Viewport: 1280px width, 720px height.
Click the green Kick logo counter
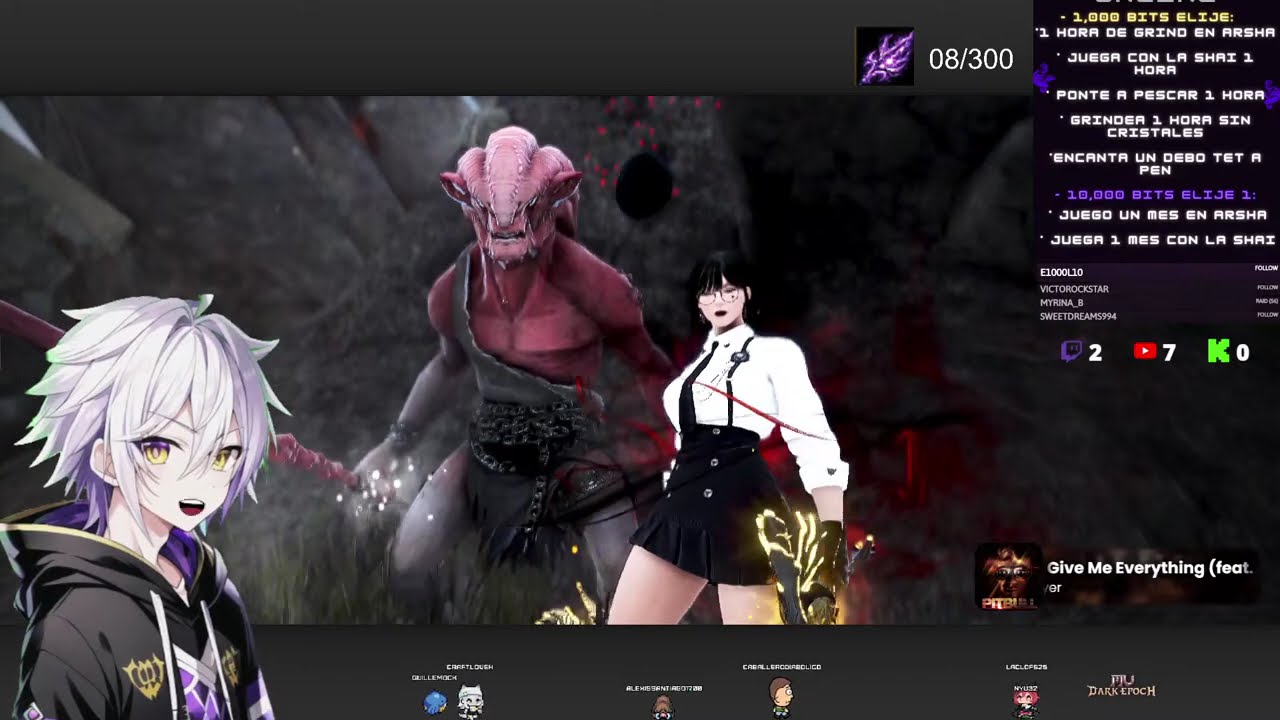tap(1228, 352)
